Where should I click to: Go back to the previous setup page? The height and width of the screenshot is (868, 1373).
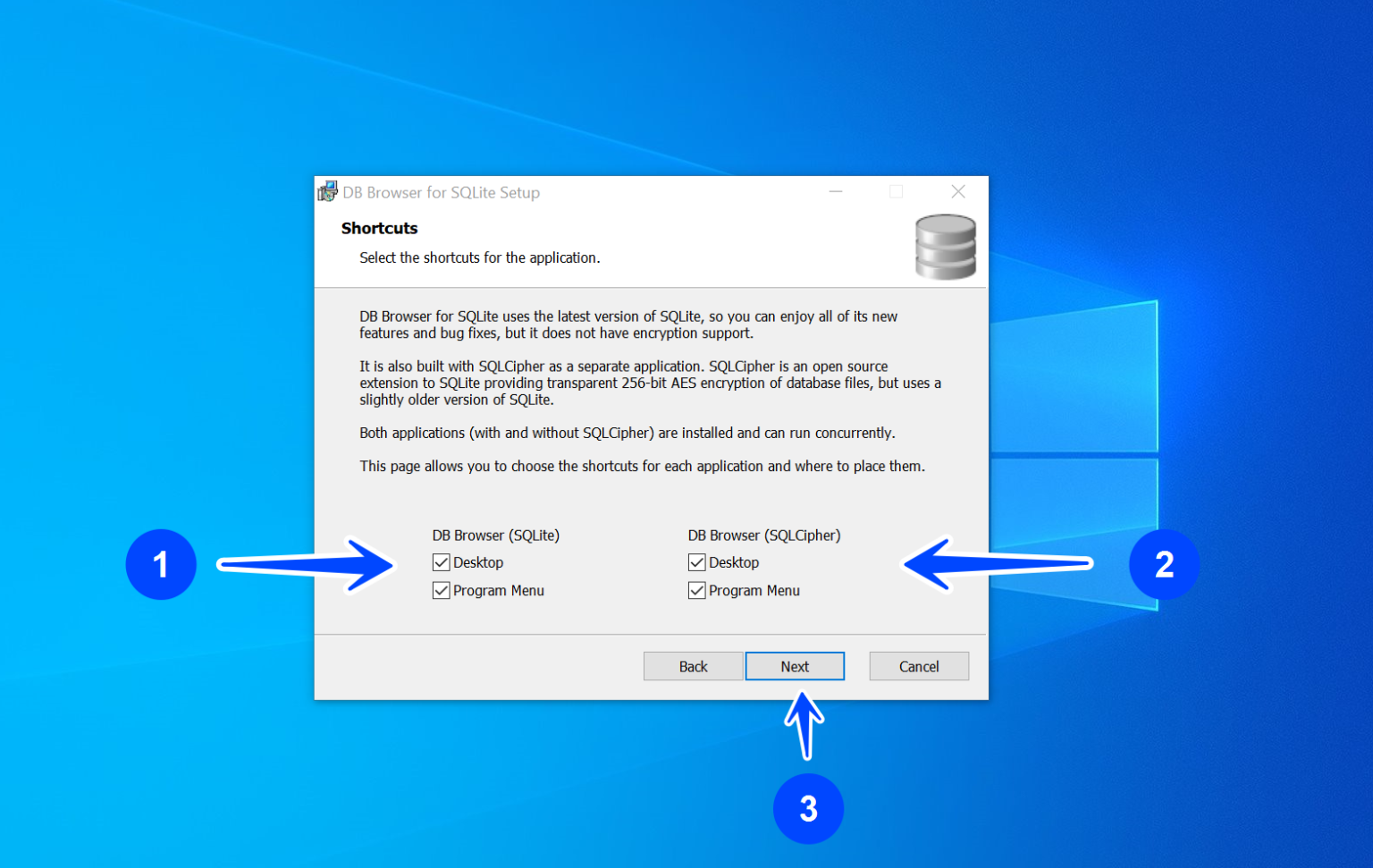(x=693, y=666)
